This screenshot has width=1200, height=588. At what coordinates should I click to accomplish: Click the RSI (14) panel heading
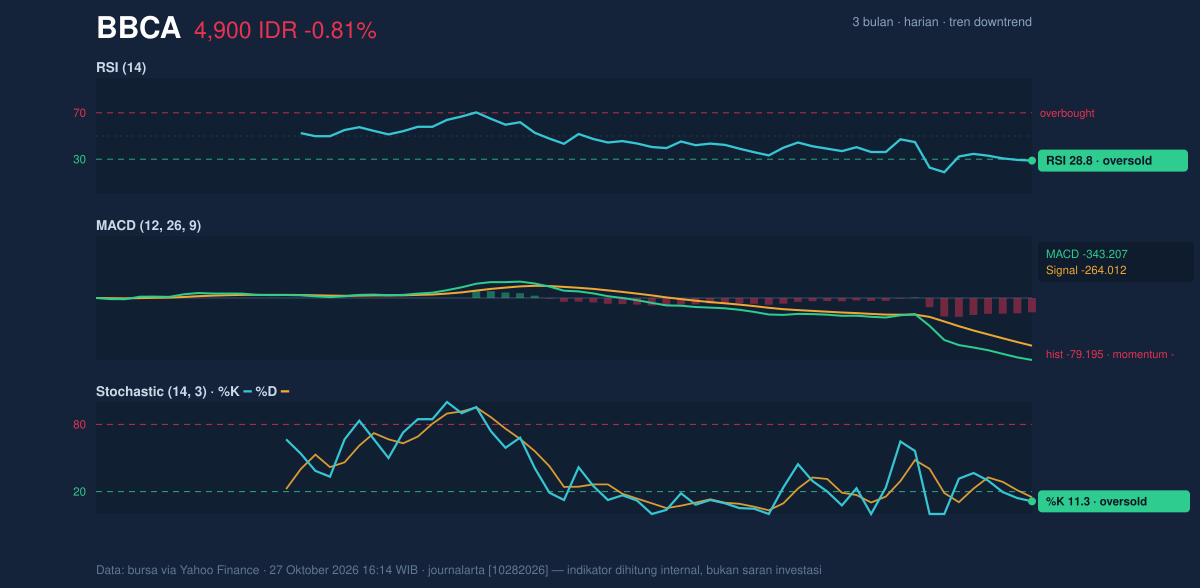121,67
